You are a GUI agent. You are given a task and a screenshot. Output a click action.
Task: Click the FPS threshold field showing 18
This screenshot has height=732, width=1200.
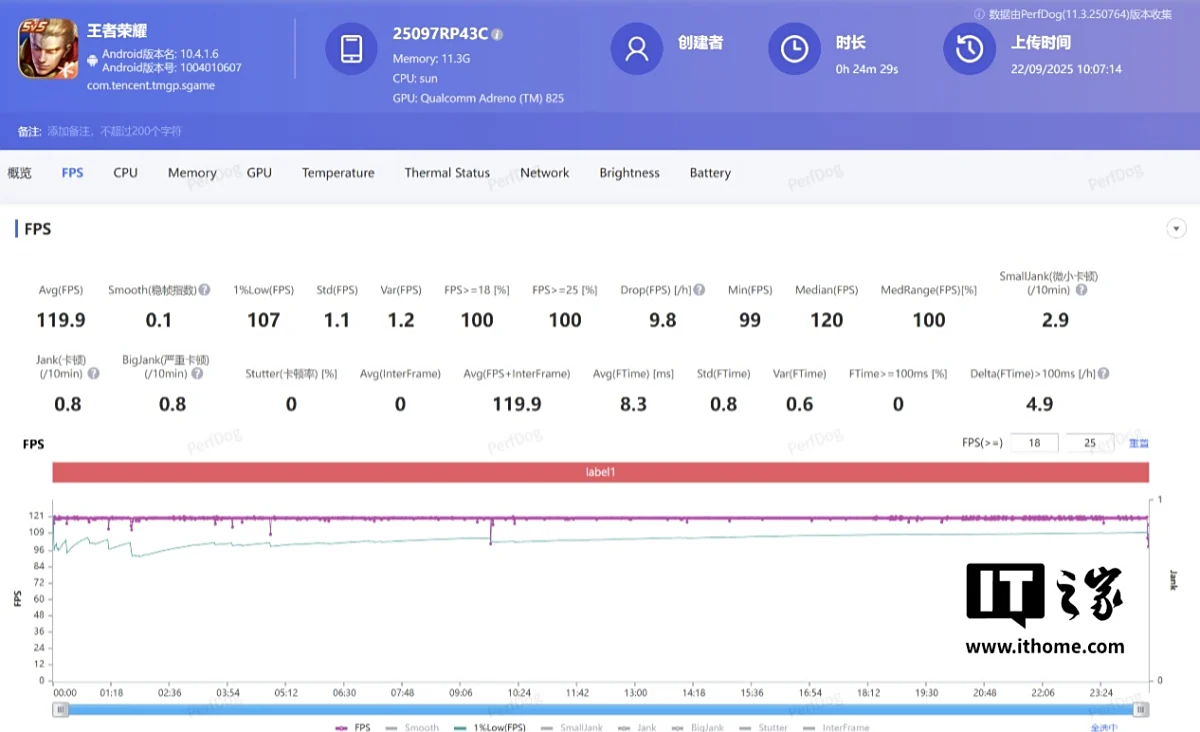pos(1034,443)
